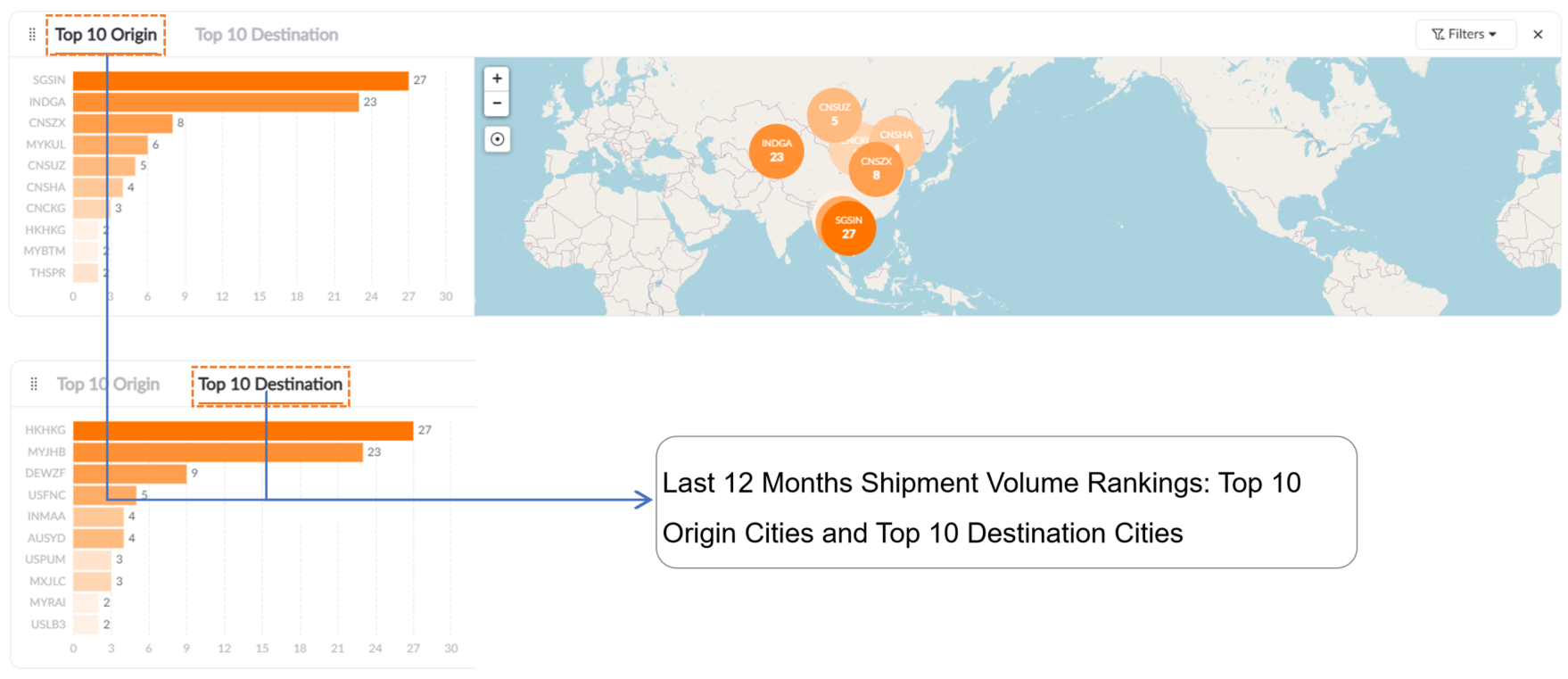The height and width of the screenshot is (679, 1568).
Task: Open the Filters dropdown
Action: pos(1465,35)
